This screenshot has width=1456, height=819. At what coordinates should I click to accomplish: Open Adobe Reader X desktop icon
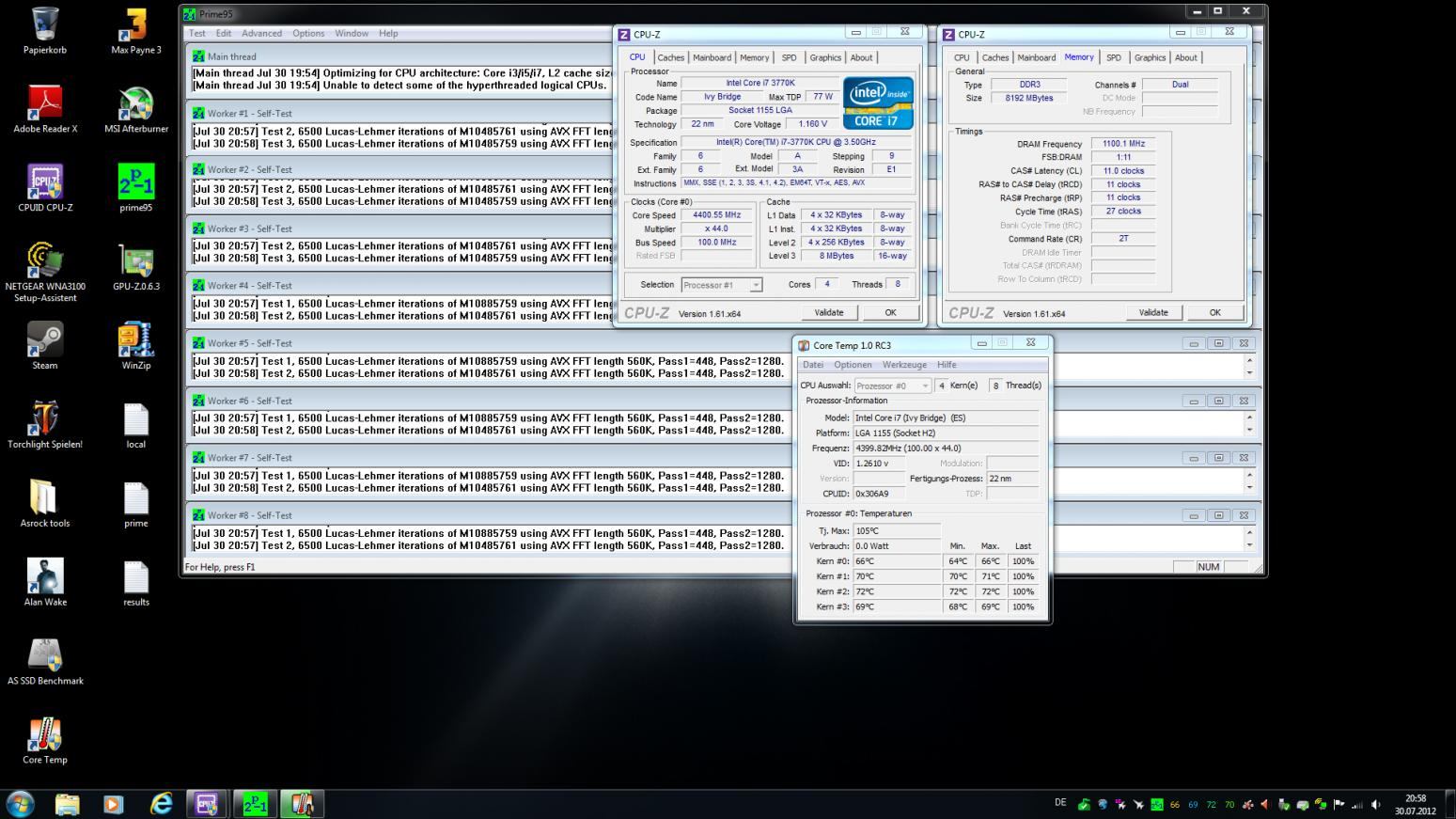[x=45, y=109]
